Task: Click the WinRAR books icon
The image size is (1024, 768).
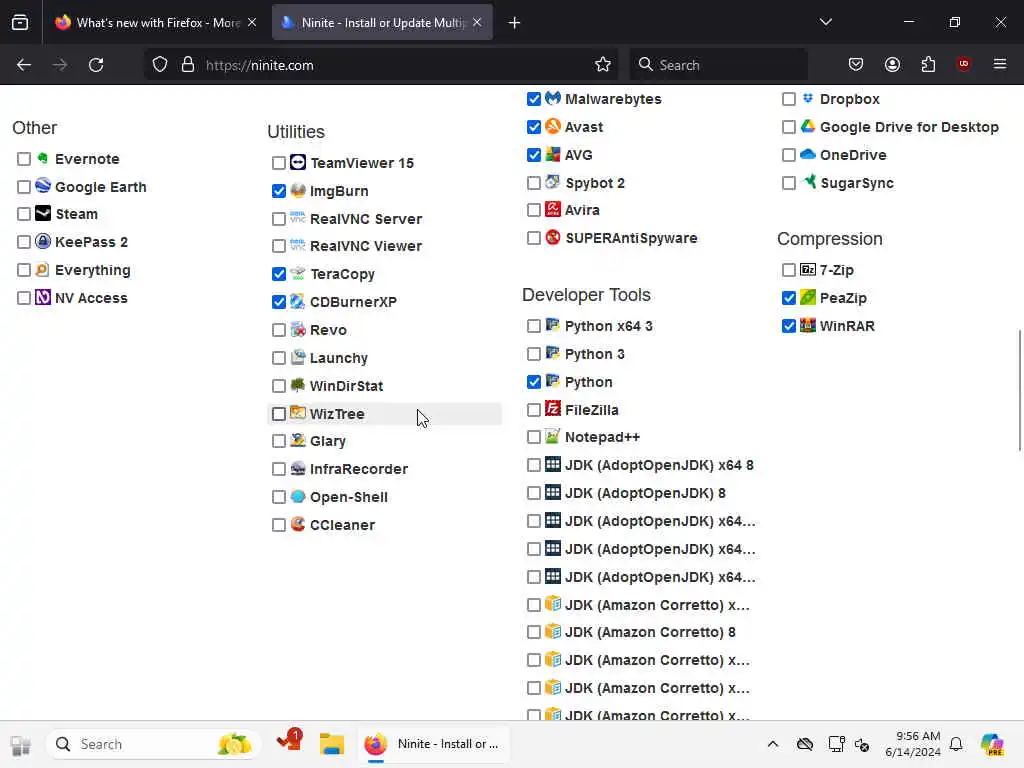Action: 808,325
